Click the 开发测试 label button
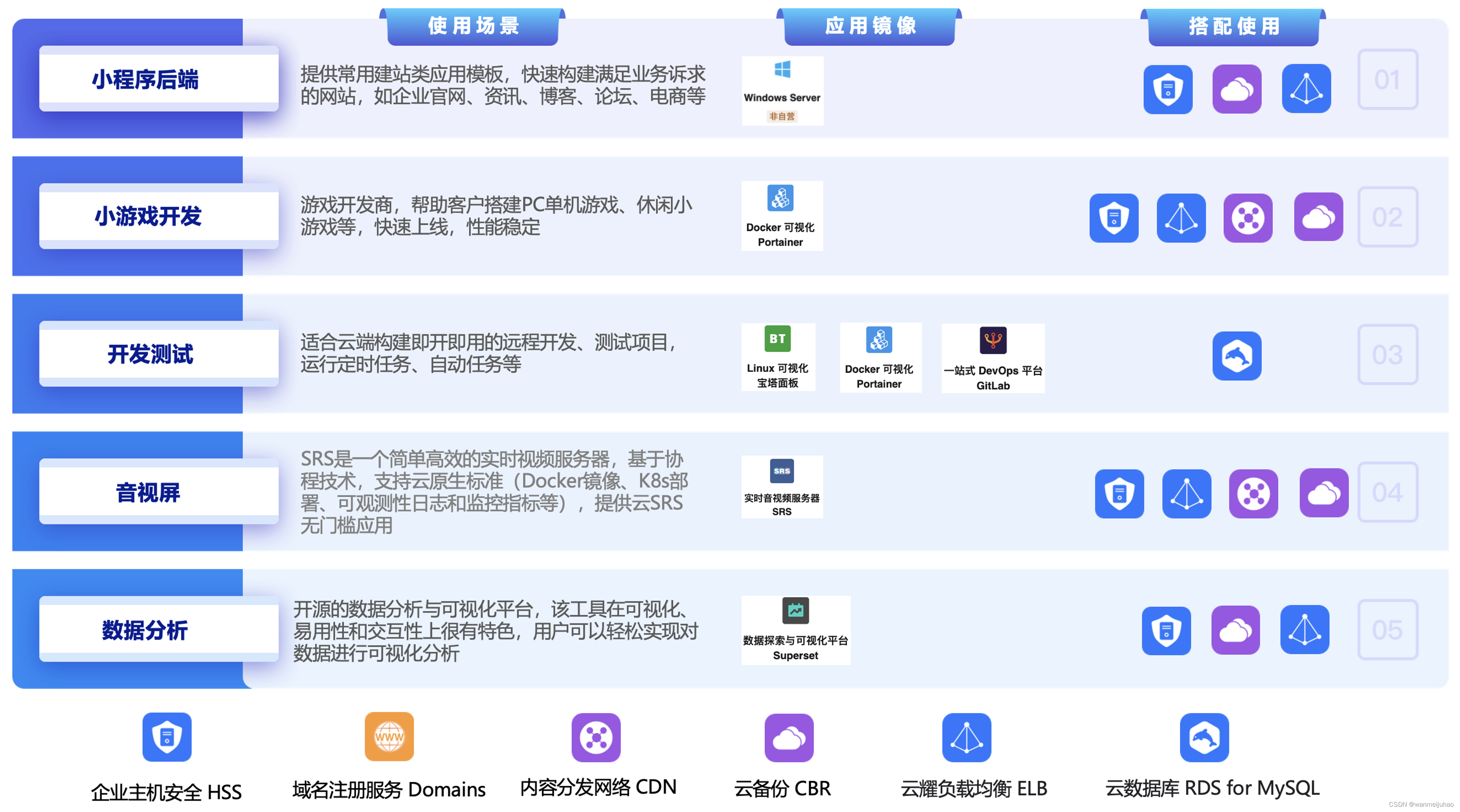This screenshot has height=812, width=1460. coord(159,354)
